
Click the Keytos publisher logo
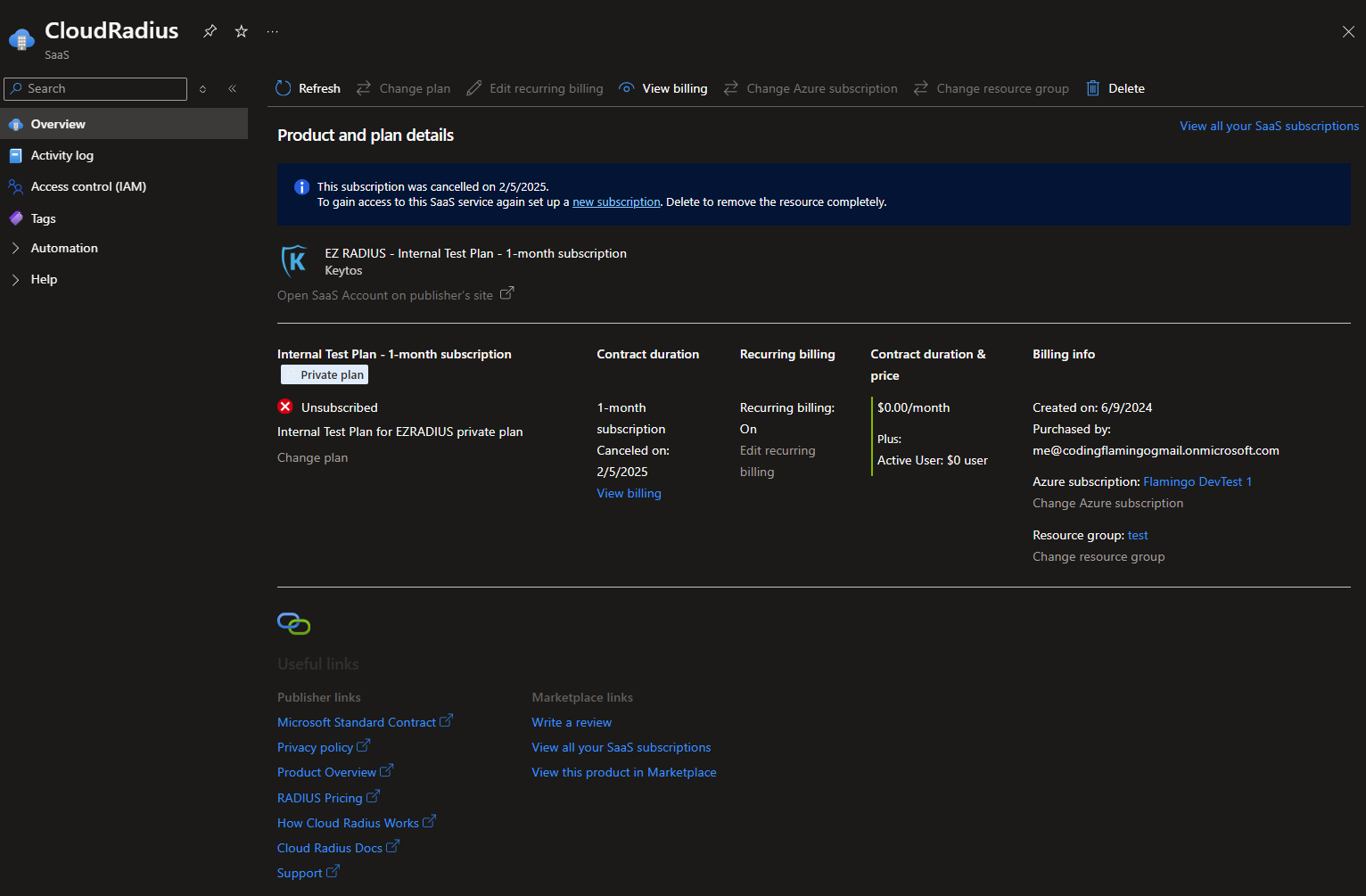[295, 261]
